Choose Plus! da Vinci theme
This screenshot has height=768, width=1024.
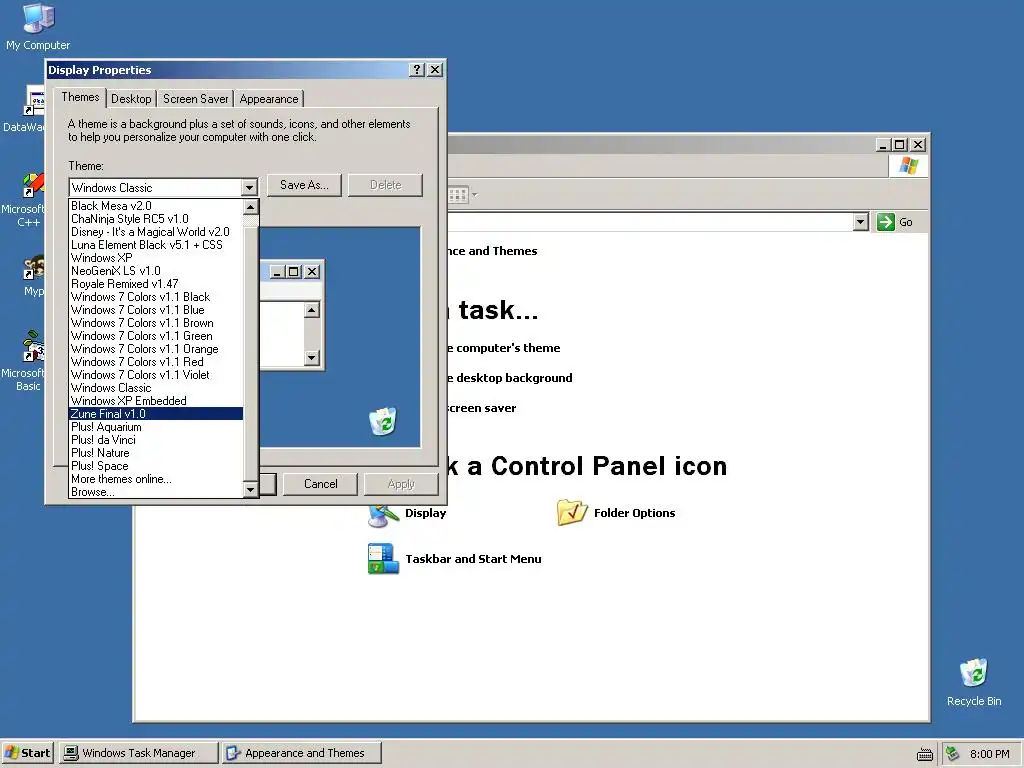[156, 440]
